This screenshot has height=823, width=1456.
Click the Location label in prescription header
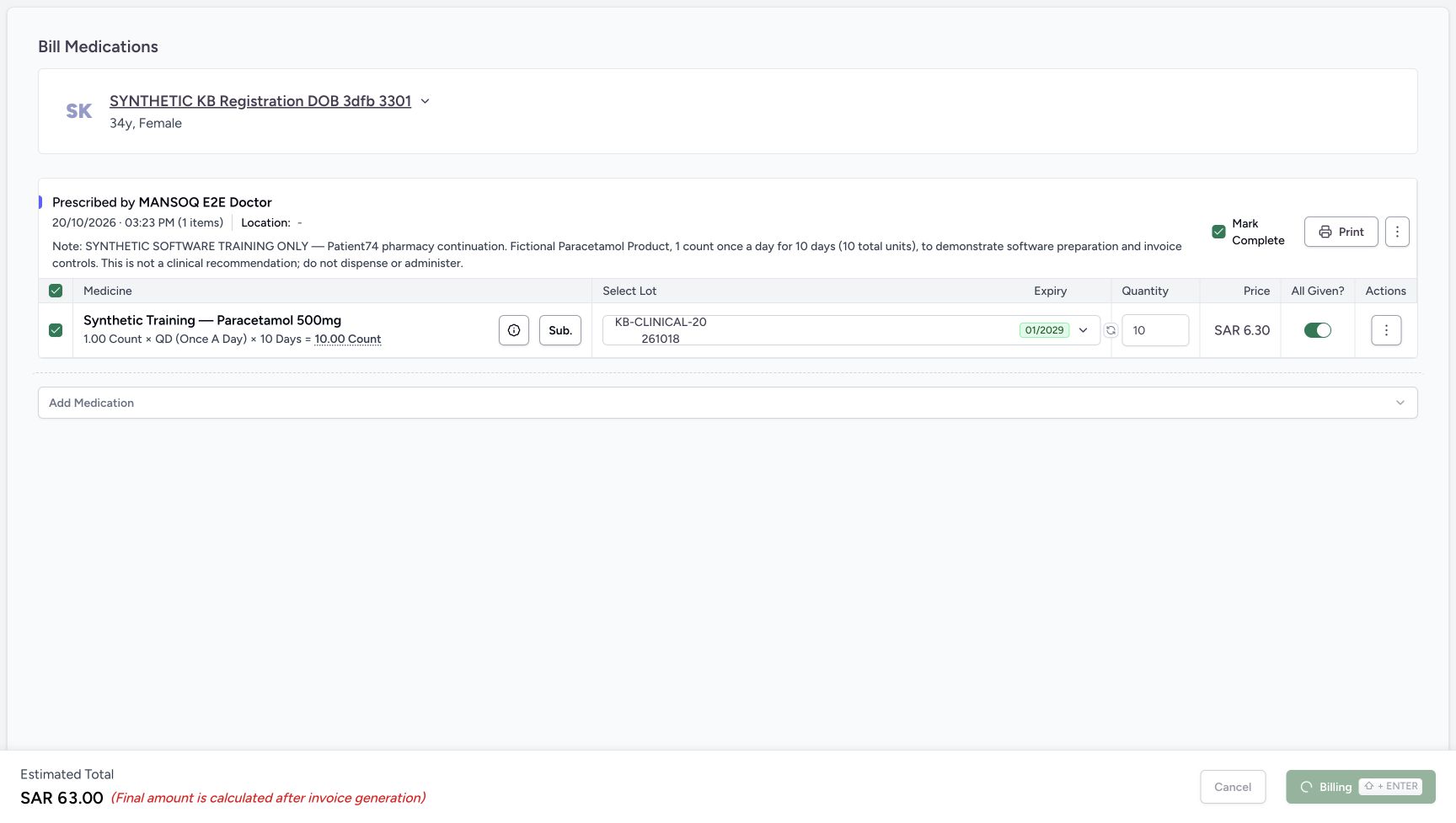point(265,222)
